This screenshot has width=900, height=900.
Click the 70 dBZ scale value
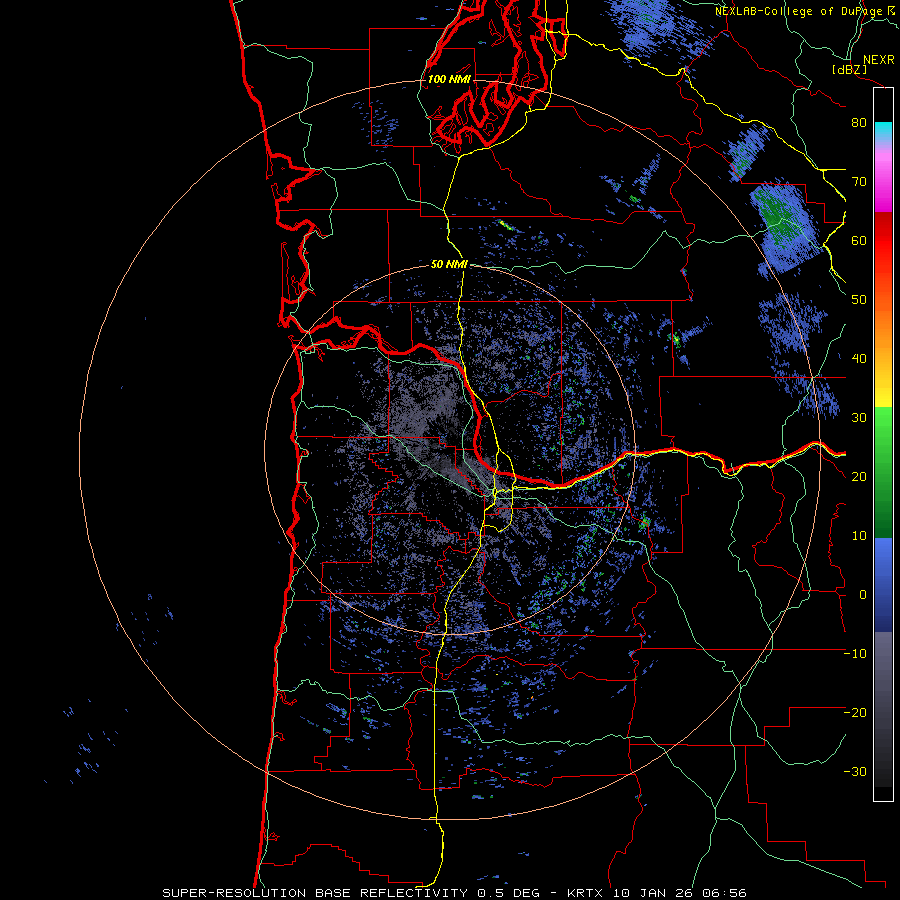(859, 182)
